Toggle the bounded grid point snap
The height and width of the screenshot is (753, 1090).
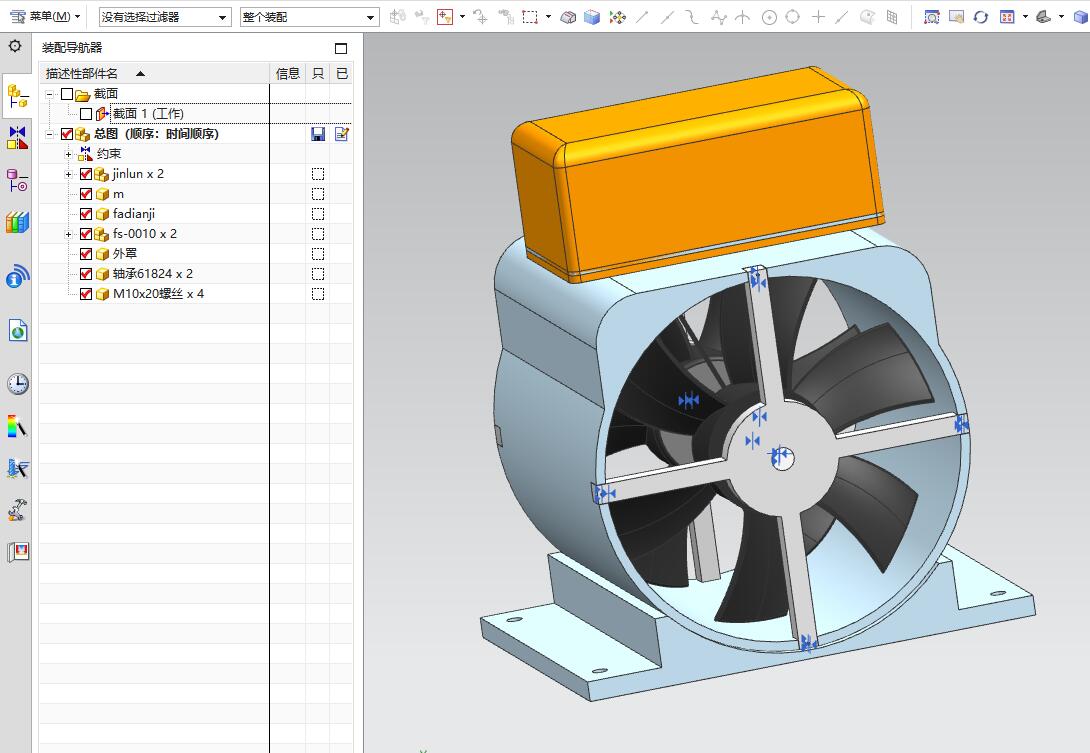coord(892,17)
